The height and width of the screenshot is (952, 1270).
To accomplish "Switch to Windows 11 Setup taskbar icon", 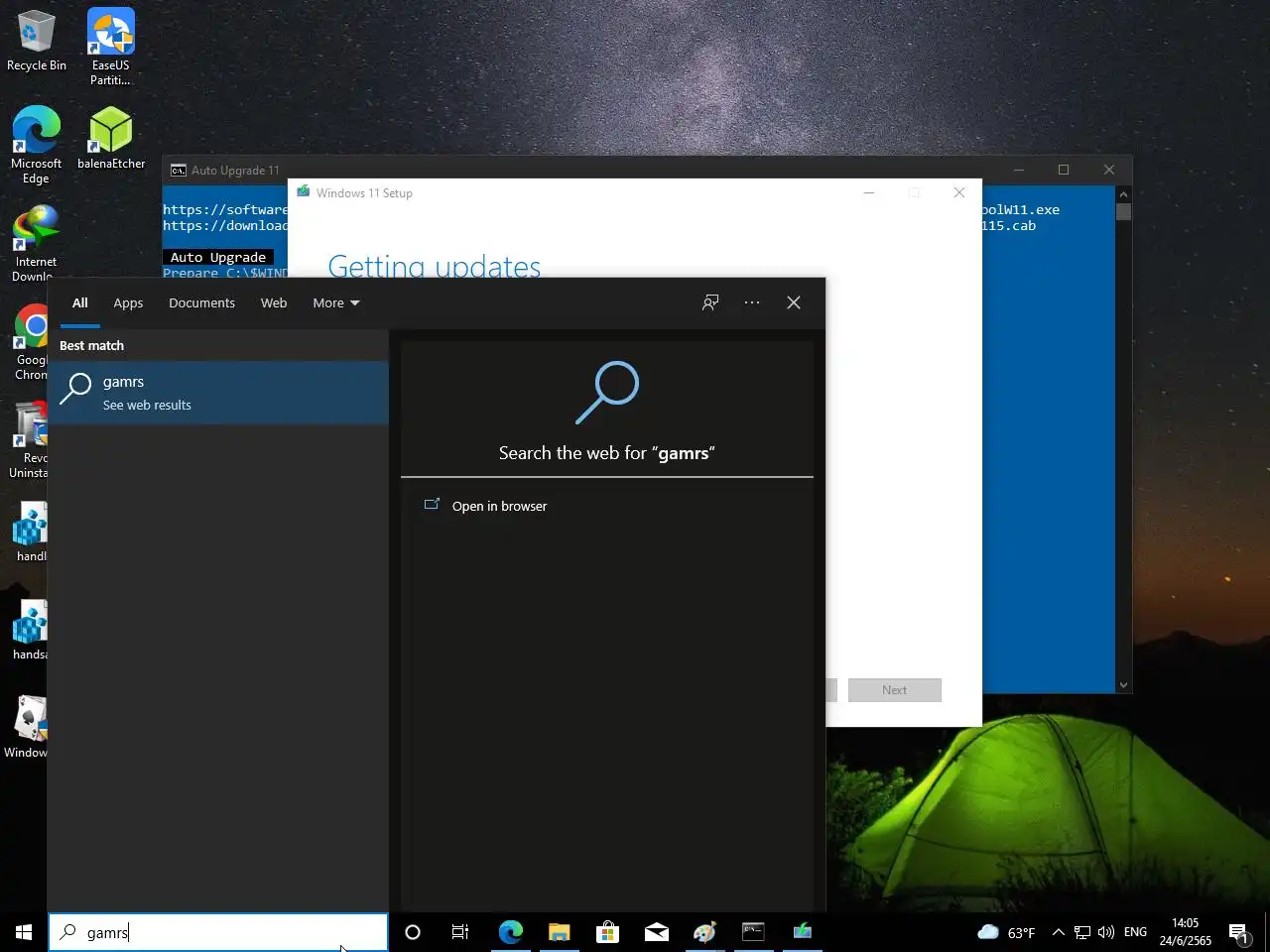I will coord(802,932).
